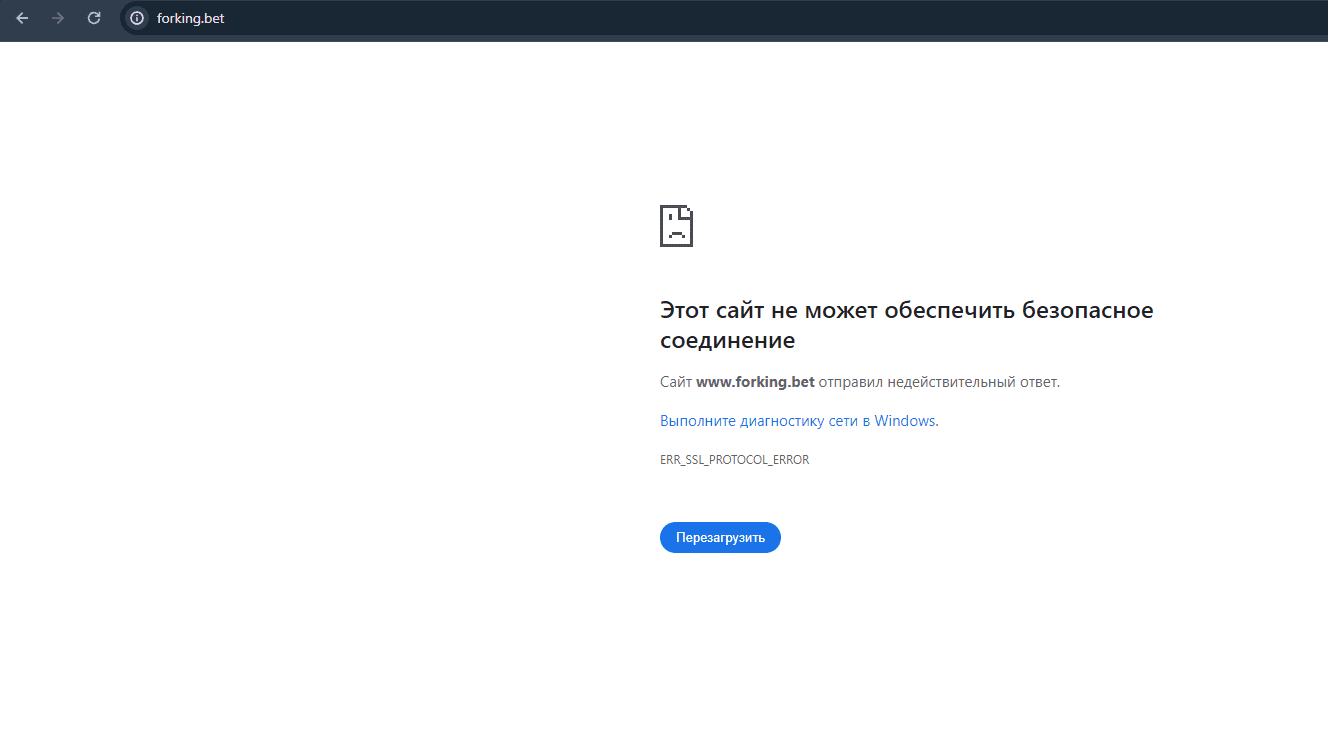This screenshot has width=1328, height=740.
Task: Click the heading Этот сайт не может обеспечить безопасное соединение
Action: (x=907, y=325)
